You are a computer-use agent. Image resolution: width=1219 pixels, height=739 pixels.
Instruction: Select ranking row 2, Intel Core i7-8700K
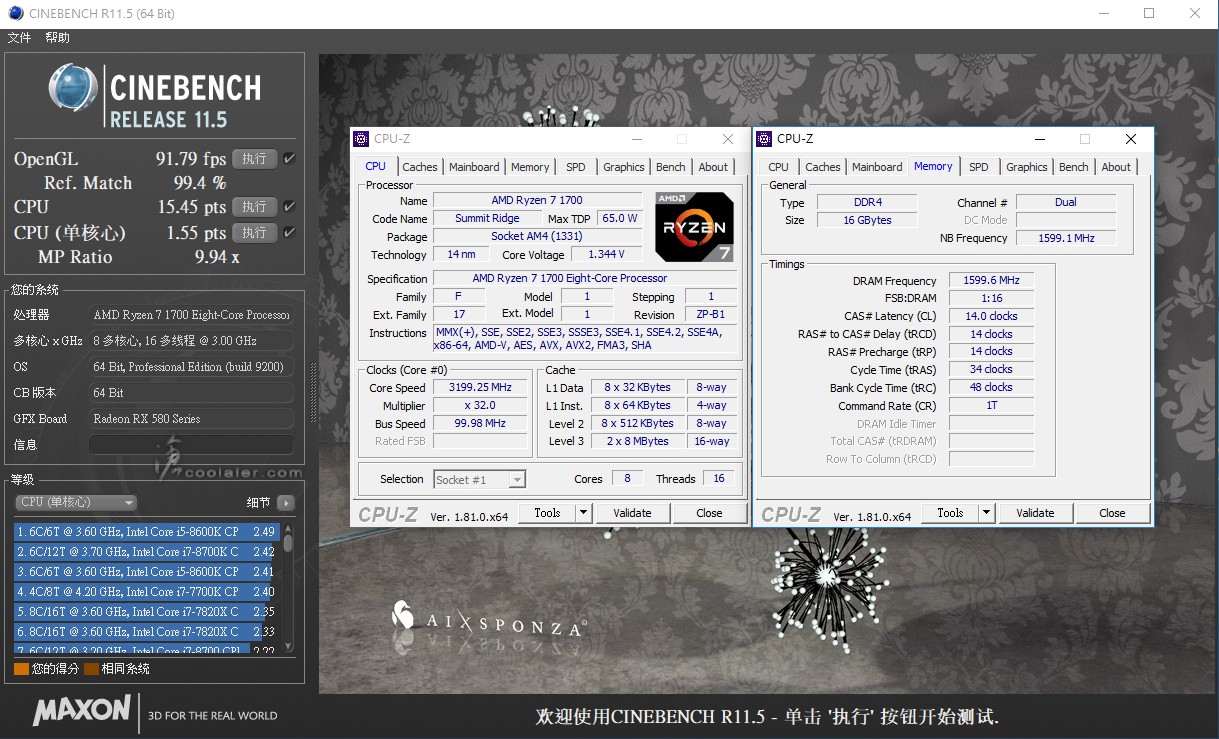146,552
